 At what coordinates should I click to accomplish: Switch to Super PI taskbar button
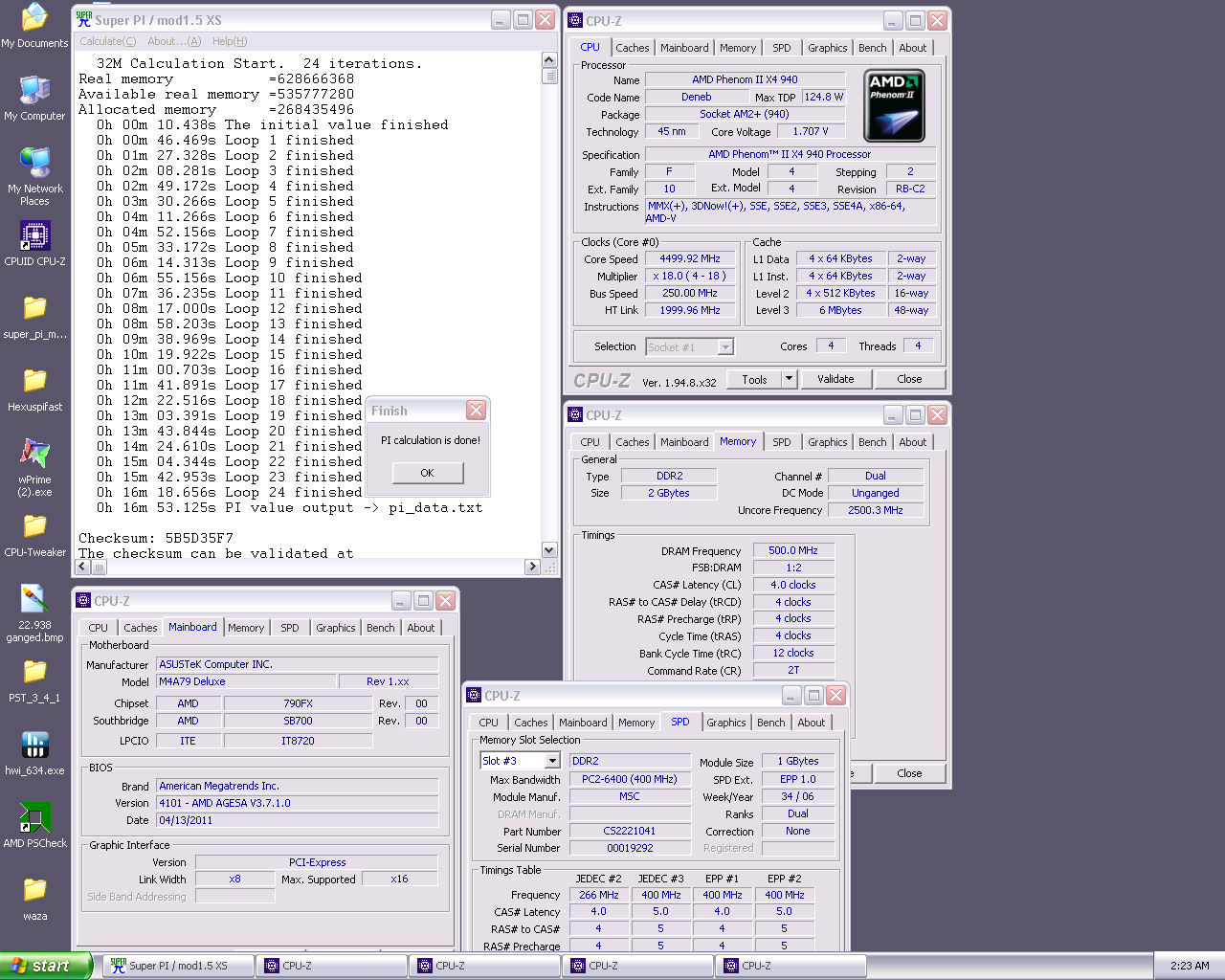click(x=178, y=966)
